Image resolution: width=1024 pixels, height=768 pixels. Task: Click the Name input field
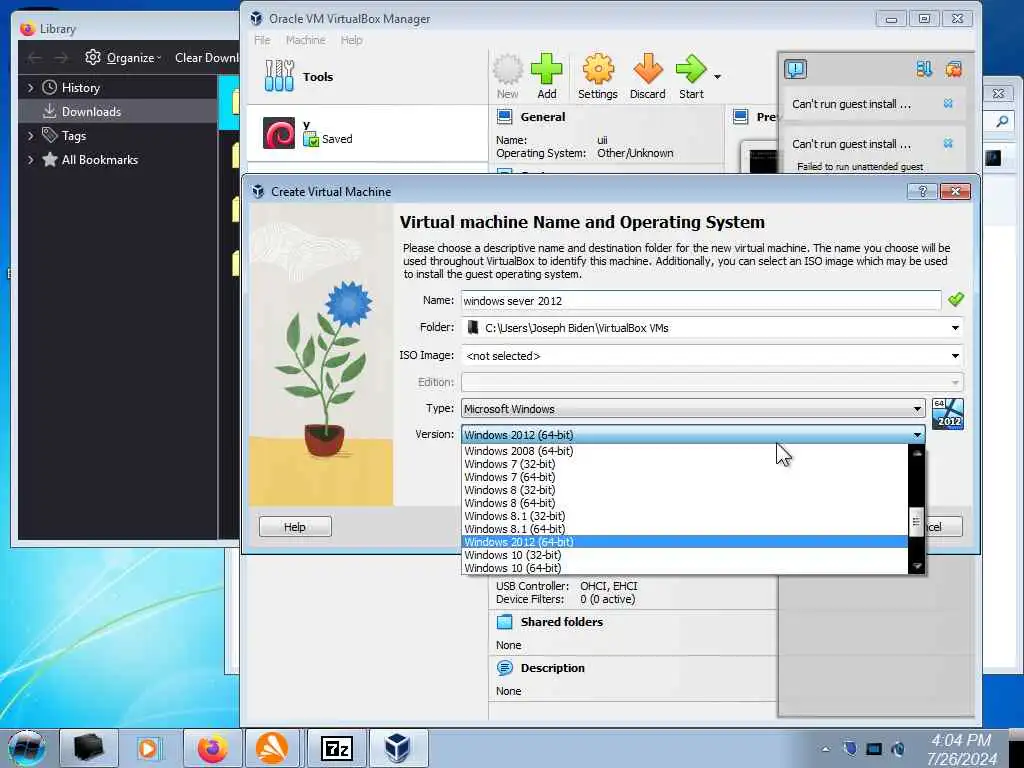[x=701, y=300]
